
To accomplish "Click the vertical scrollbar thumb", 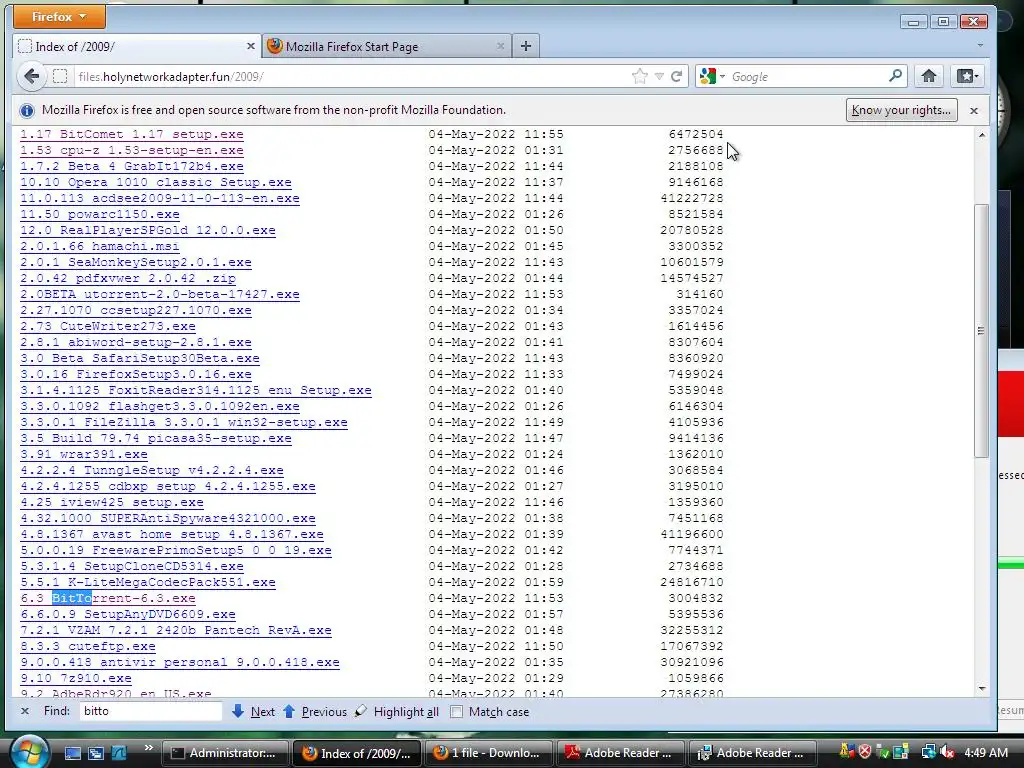I will pos(981,330).
